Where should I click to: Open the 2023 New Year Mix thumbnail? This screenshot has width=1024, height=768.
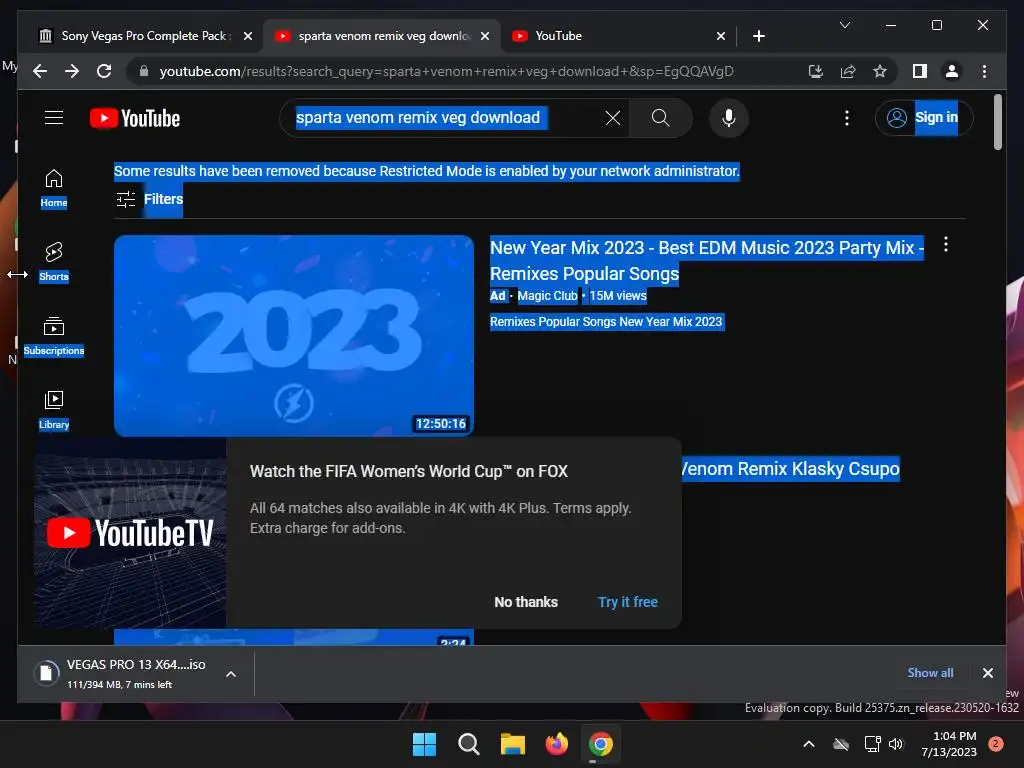294,336
